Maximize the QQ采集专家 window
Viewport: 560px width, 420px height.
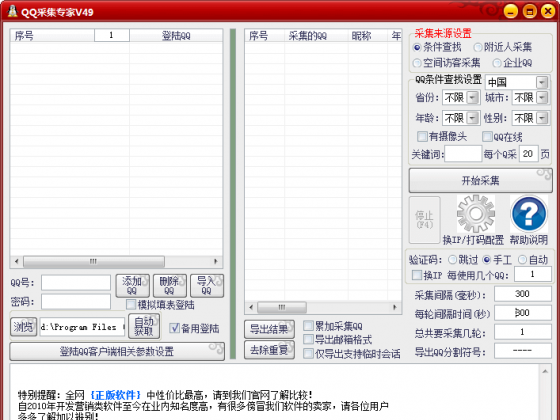tap(530, 11)
